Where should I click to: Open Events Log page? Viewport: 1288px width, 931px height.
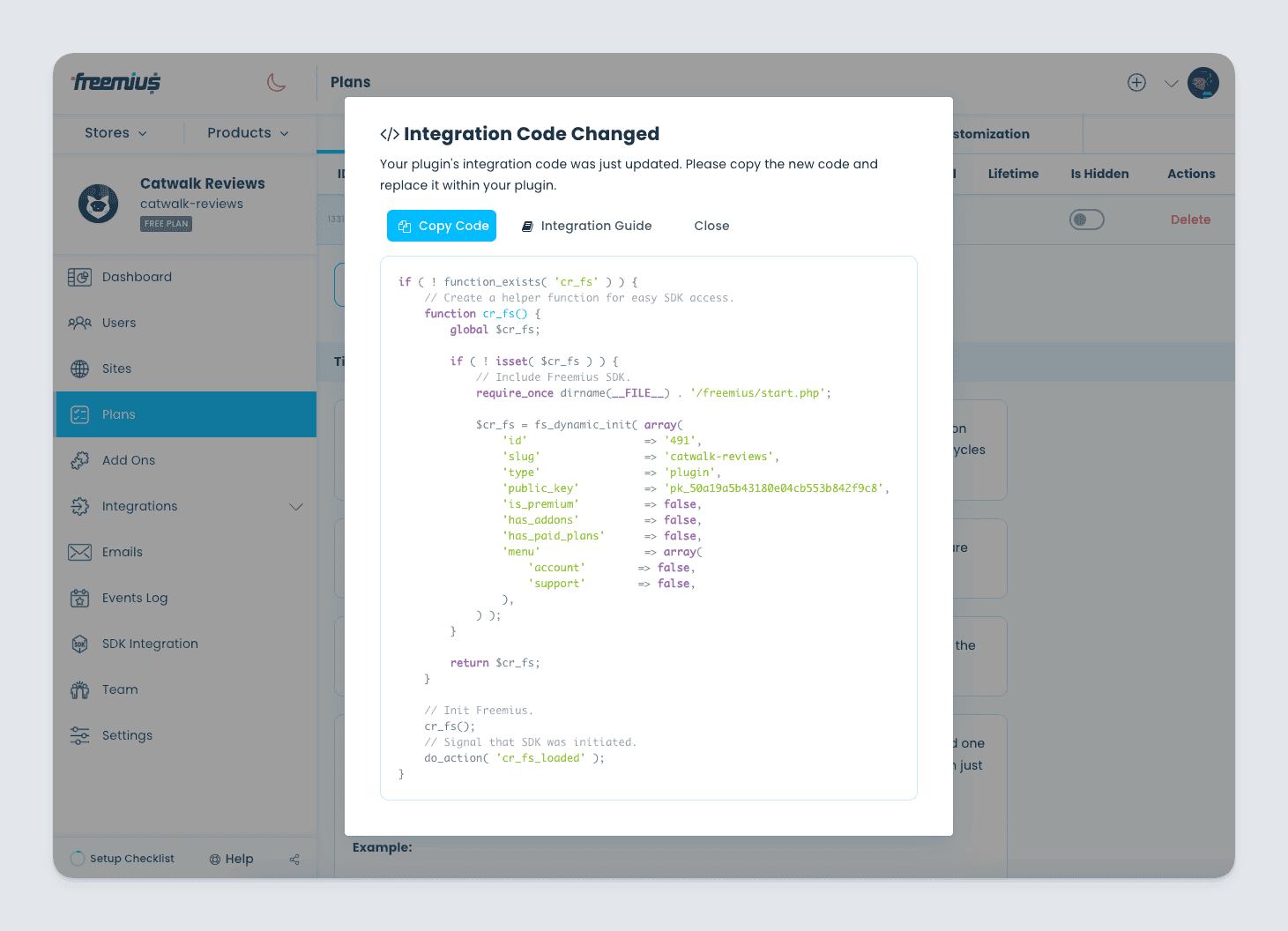(186, 598)
